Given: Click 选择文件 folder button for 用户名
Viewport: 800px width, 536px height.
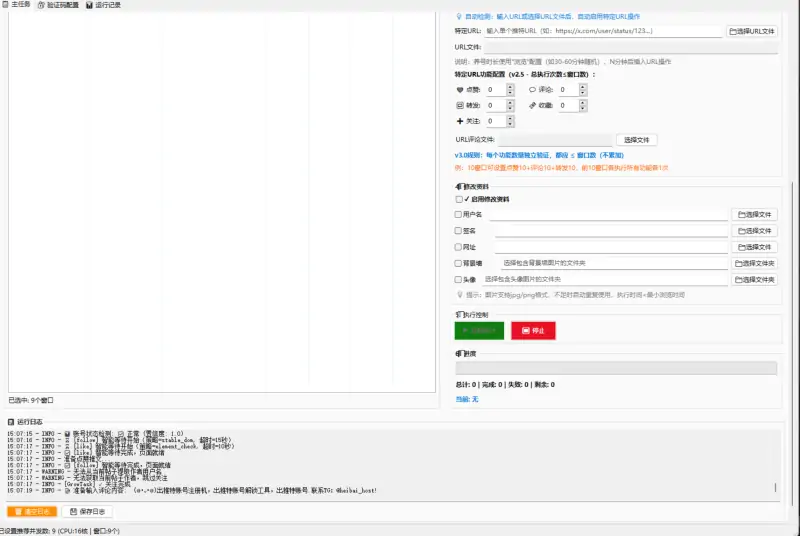Looking at the screenshot, I should [x=754, y=214].
